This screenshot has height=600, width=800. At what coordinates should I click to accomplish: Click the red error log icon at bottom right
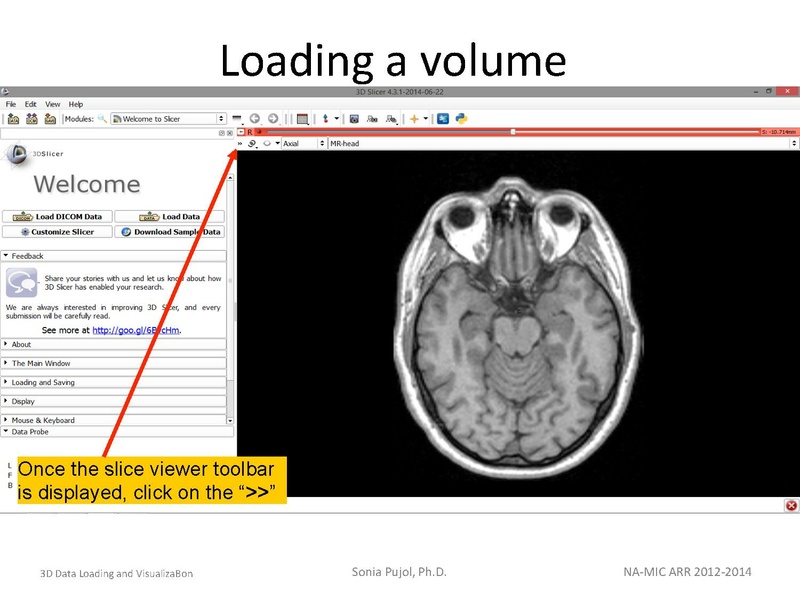(x=791, y=506)
